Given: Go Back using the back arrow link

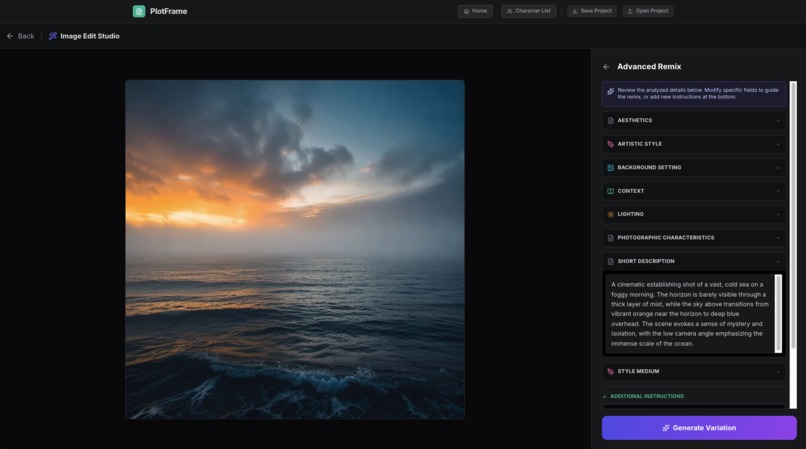Looking at the screenshot, I should [x=21, y=36].
